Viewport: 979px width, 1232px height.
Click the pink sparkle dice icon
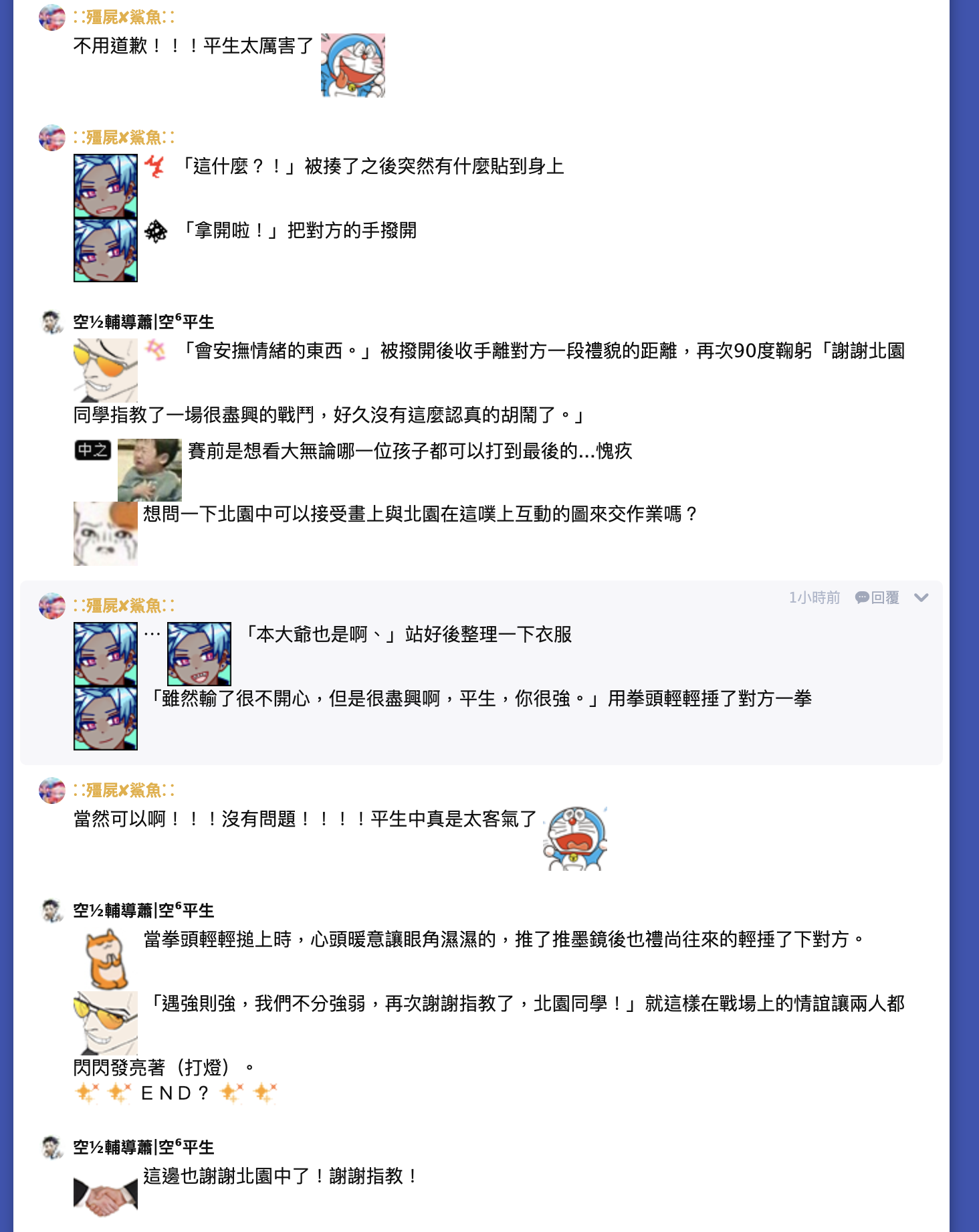(x=156, y=350)
